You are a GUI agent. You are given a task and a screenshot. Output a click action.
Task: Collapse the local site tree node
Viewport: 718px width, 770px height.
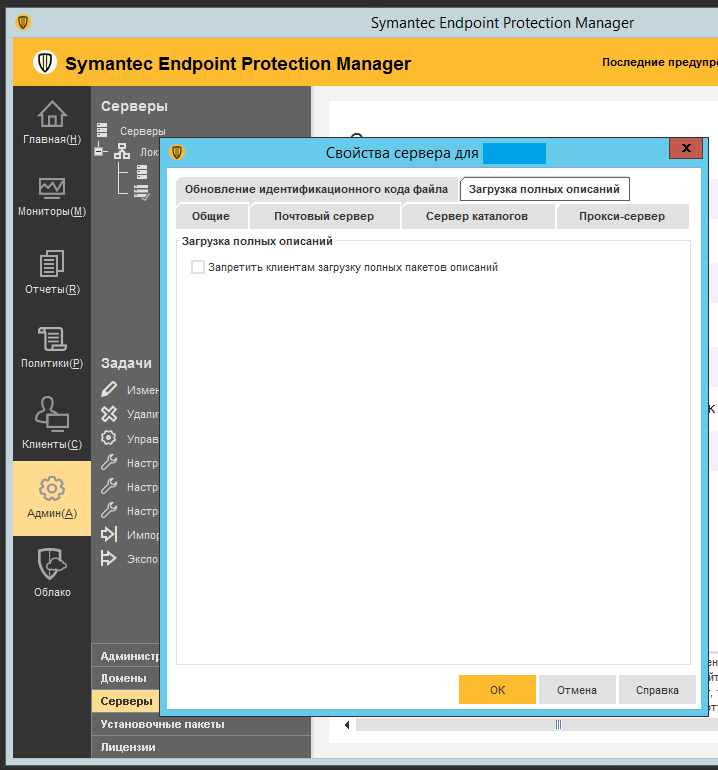coord(100,151)
